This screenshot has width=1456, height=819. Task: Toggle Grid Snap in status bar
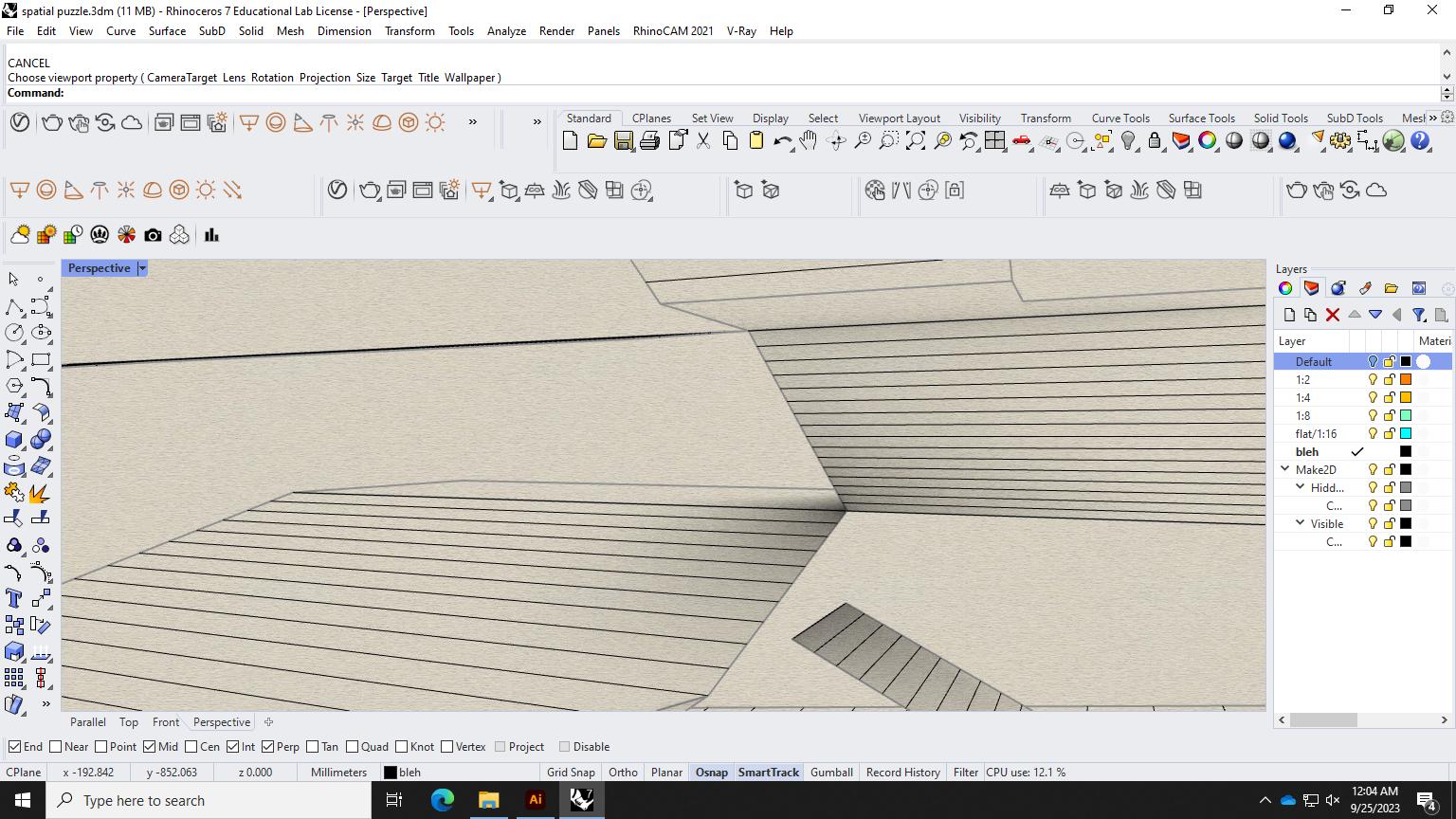coord(571,773)
